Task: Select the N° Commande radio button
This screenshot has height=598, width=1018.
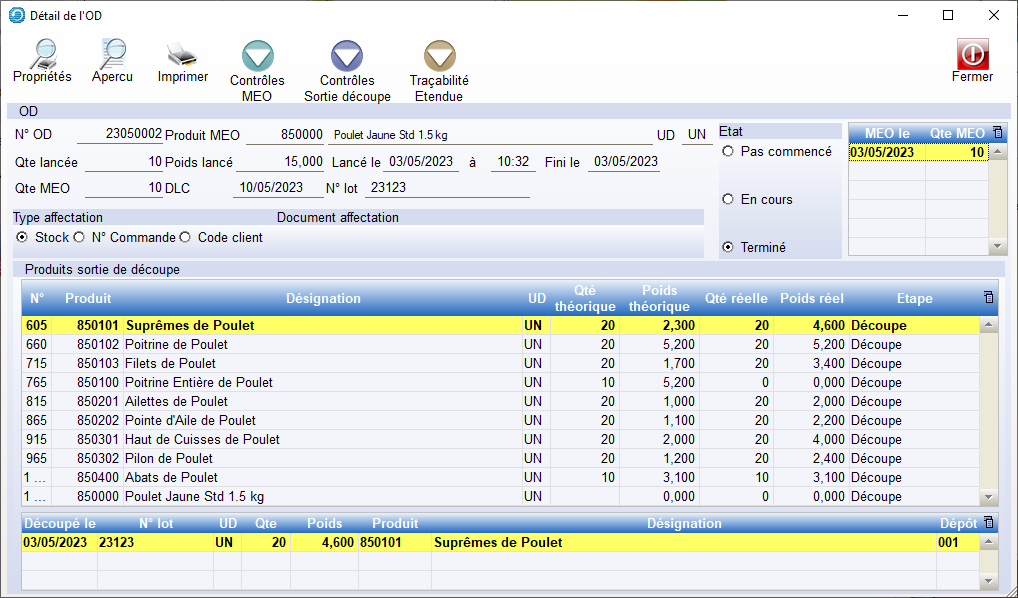Action: tap(79, 237)
